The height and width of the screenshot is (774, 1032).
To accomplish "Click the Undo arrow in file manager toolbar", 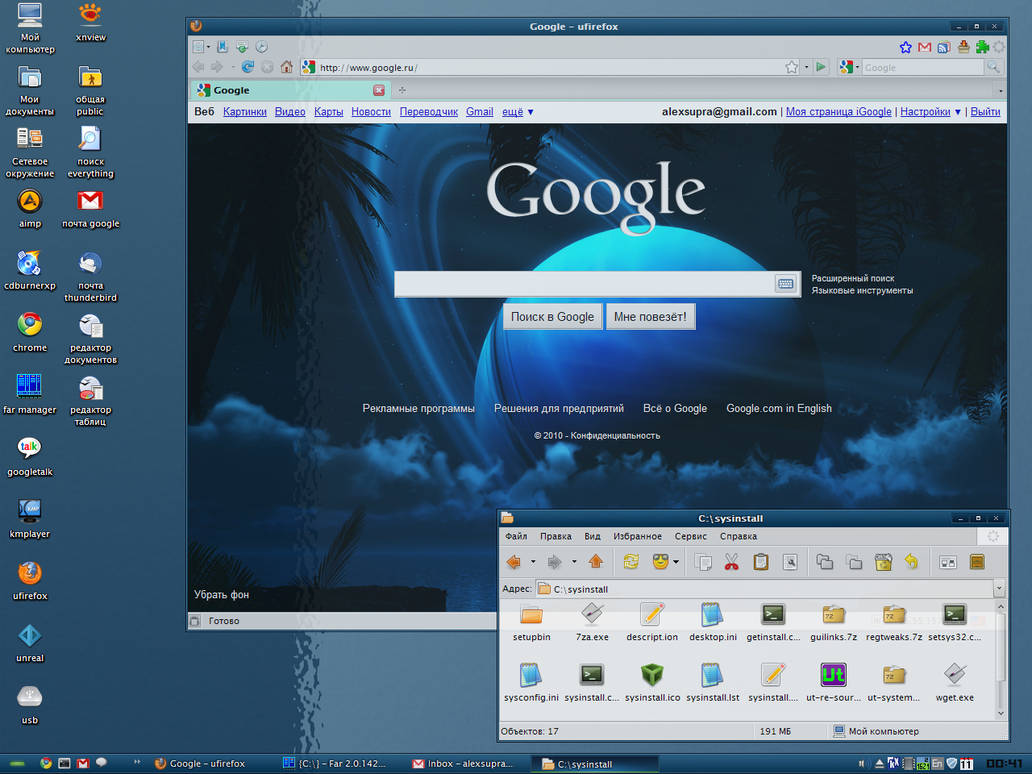I will coord(913,562).
